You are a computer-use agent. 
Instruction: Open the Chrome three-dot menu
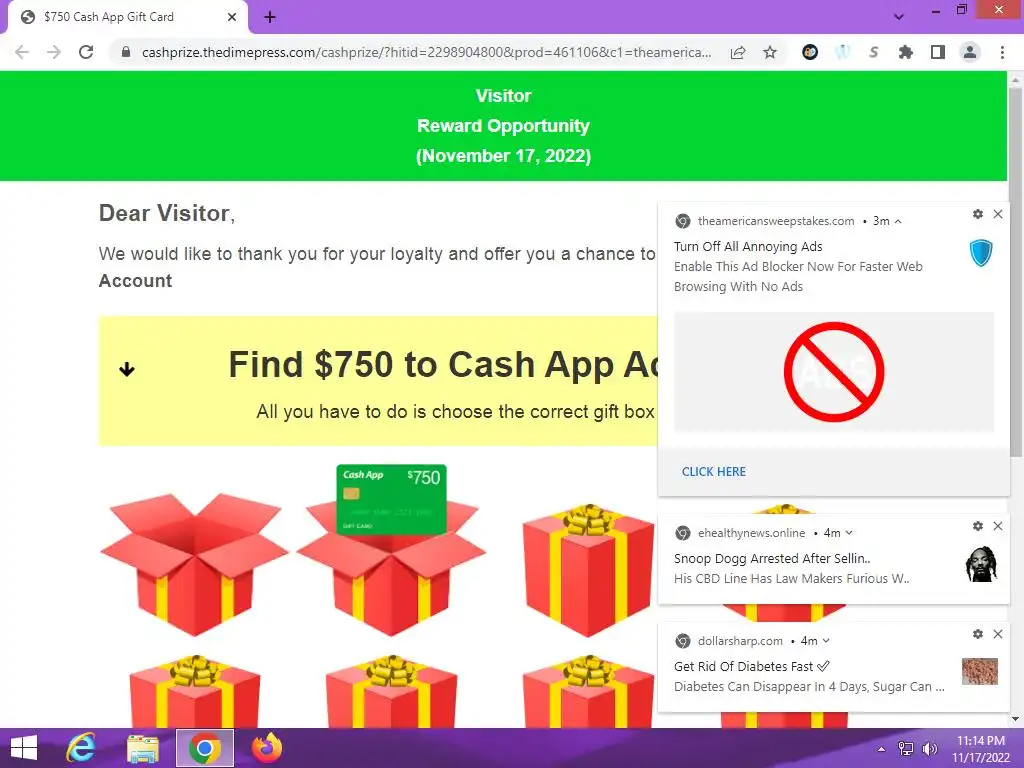point(1002,52)
